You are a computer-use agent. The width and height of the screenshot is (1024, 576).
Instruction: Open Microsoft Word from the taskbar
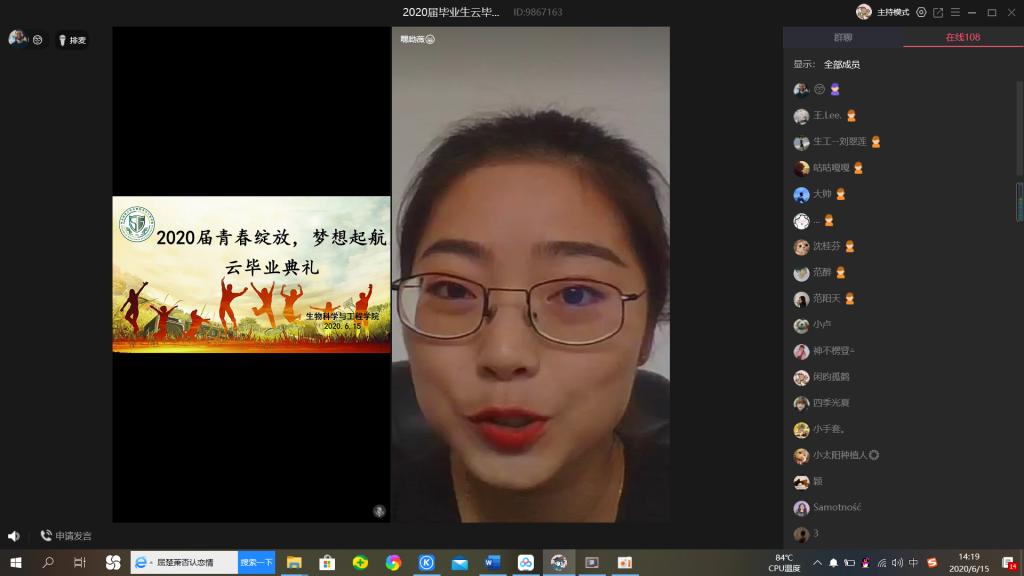492,562
